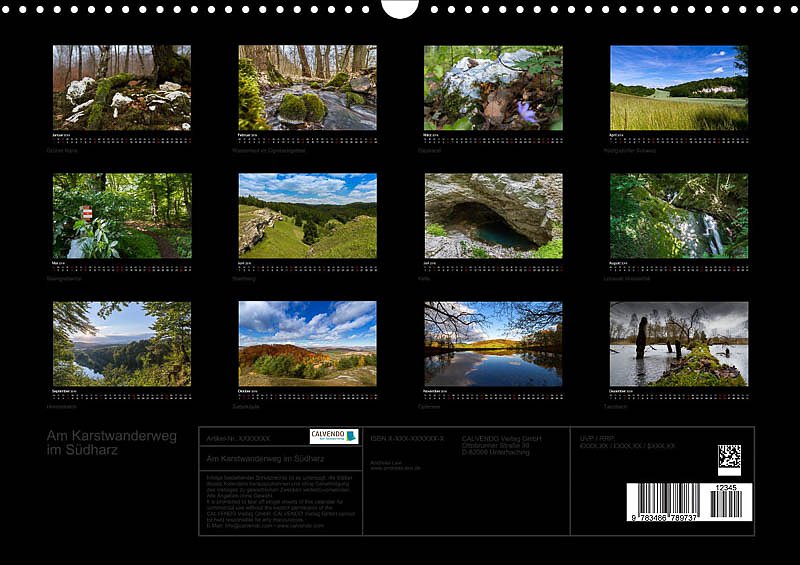The width and height of the screenshot is (800, 565).
Task: Select the September lake overlook photo
Action: click(x=122, y=344)
